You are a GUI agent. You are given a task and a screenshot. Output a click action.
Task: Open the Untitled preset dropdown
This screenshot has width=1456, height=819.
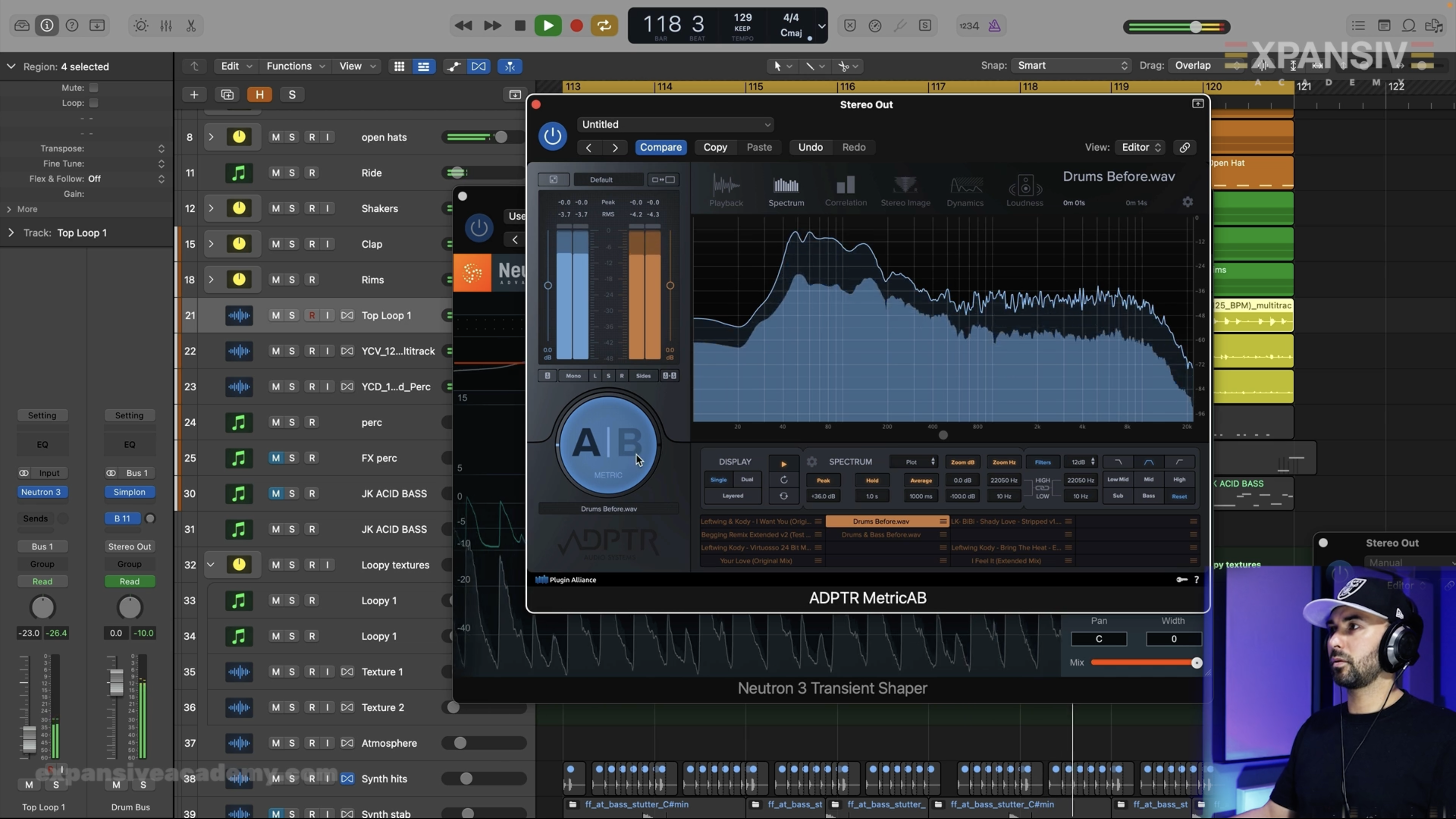pos(675,124)
